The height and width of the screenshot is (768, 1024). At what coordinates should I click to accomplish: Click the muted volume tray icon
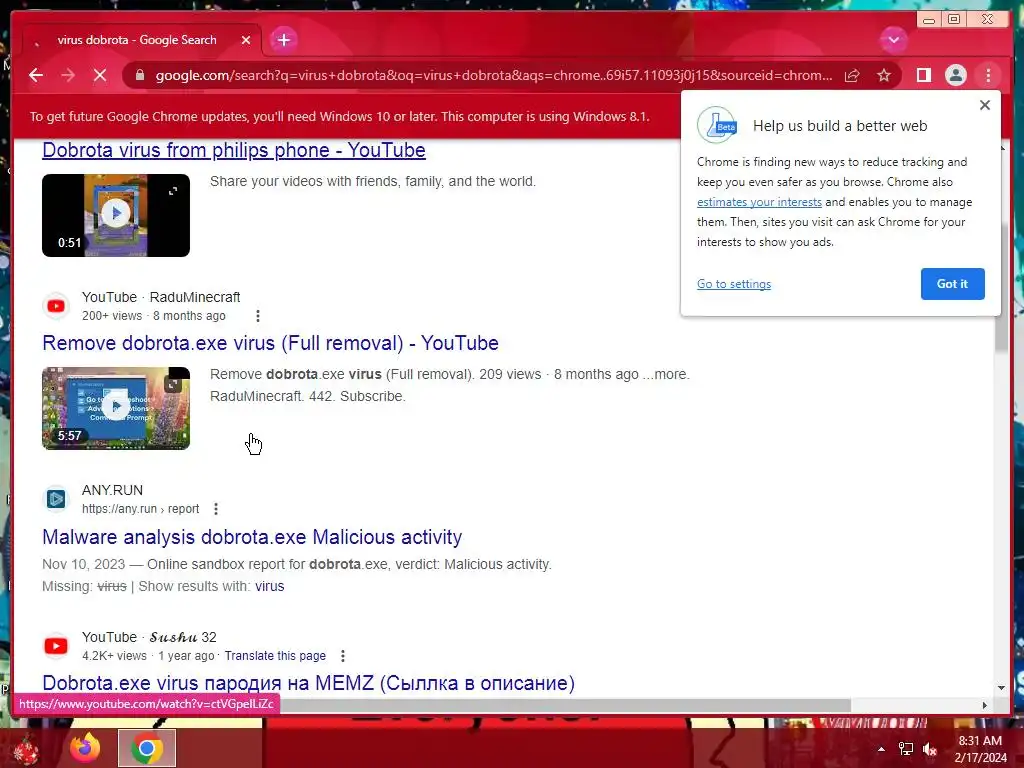(930, 749)
